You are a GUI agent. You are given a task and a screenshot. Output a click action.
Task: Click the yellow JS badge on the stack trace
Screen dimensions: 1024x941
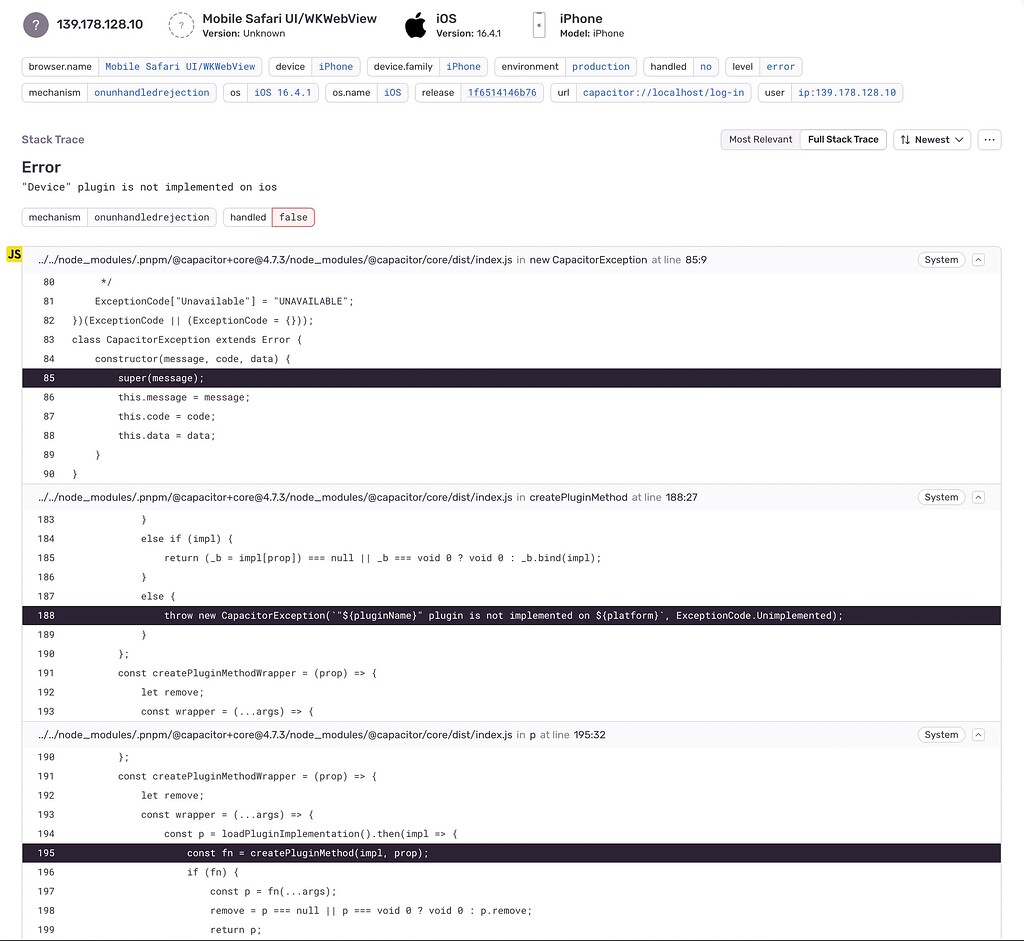click(14, 254)
